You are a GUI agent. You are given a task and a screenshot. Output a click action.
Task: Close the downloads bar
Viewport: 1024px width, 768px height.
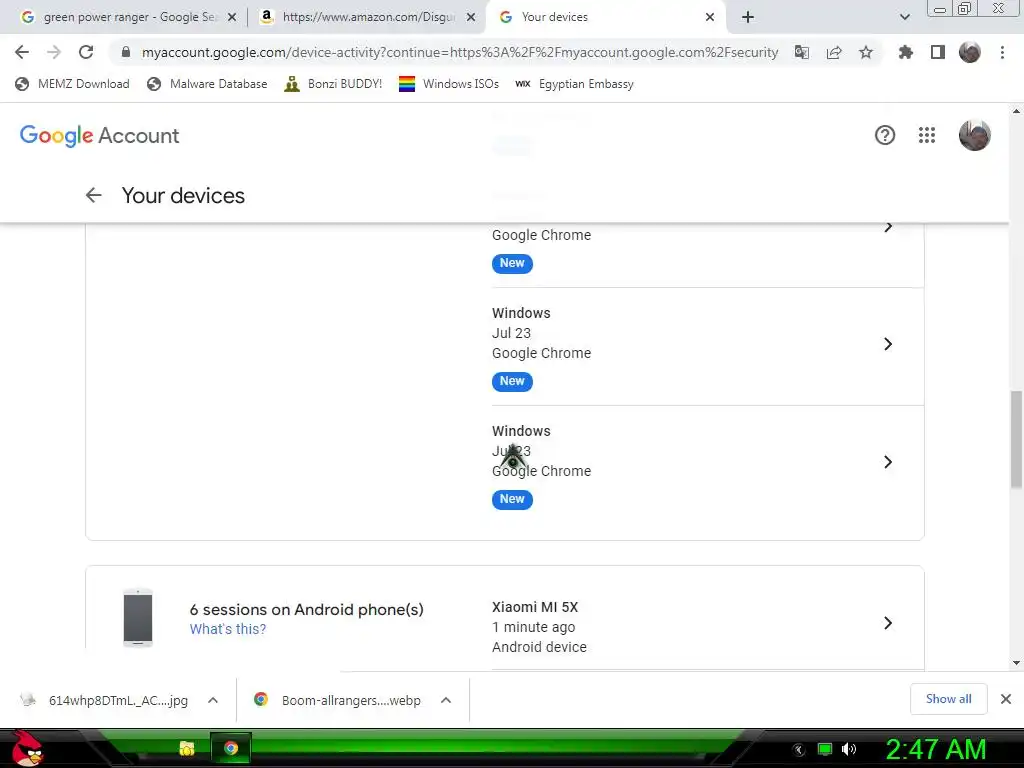tap(1006, 699)
